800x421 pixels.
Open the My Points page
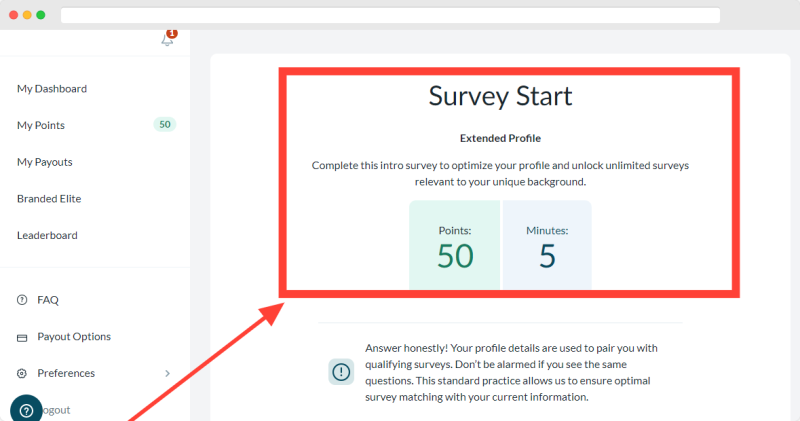point(41,126)
